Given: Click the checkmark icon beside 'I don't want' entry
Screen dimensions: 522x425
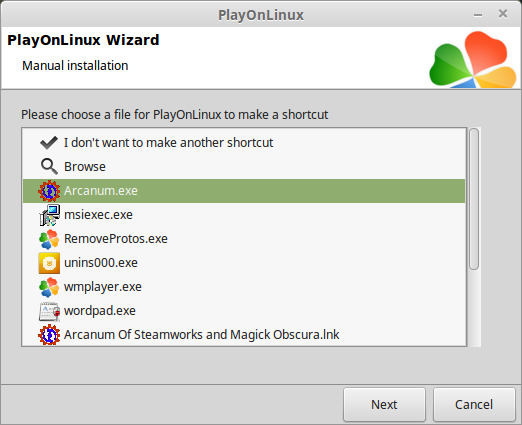Looking at the screenshot, I should click(x=49, y=143).
